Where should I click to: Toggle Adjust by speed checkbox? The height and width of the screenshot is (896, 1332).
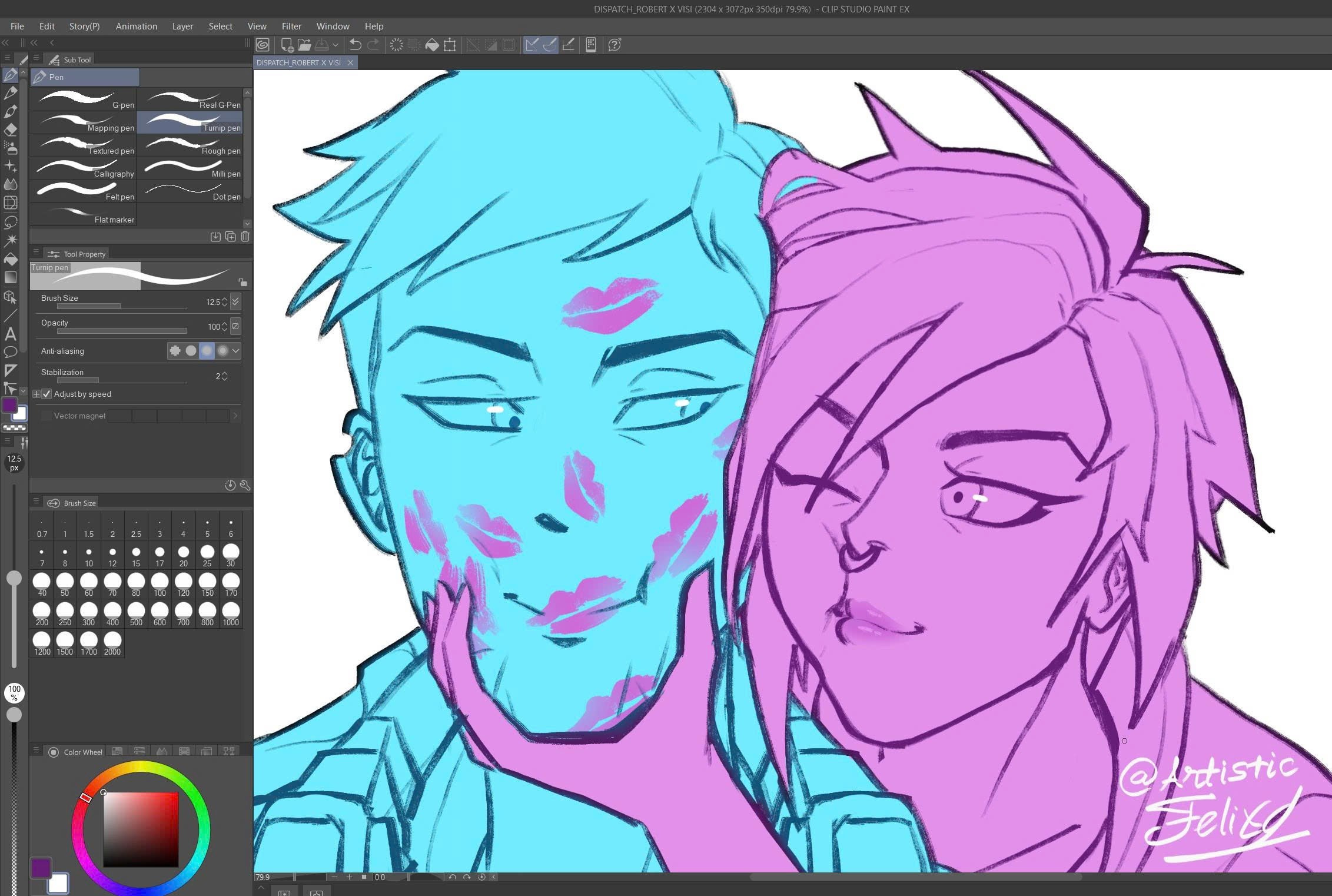point(47,394)
